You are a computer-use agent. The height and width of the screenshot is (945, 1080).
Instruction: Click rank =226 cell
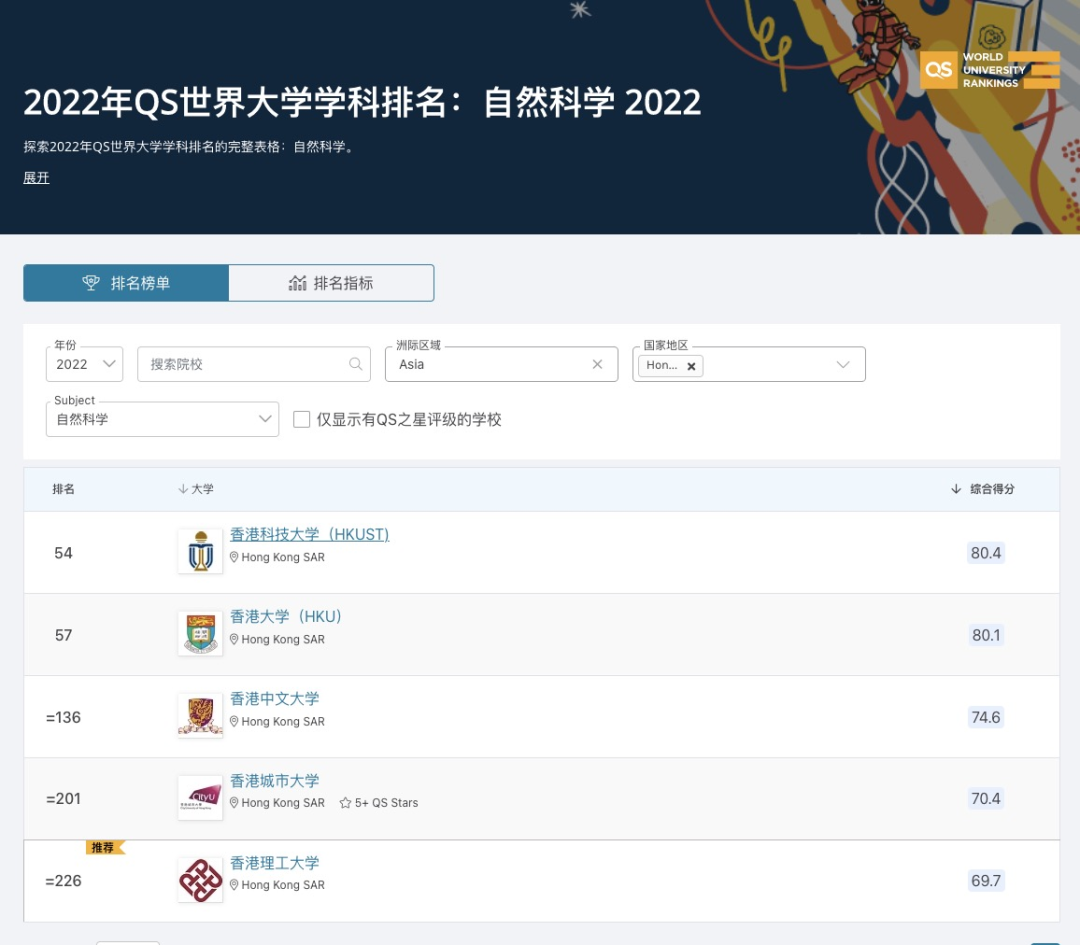tap(63, 881)
